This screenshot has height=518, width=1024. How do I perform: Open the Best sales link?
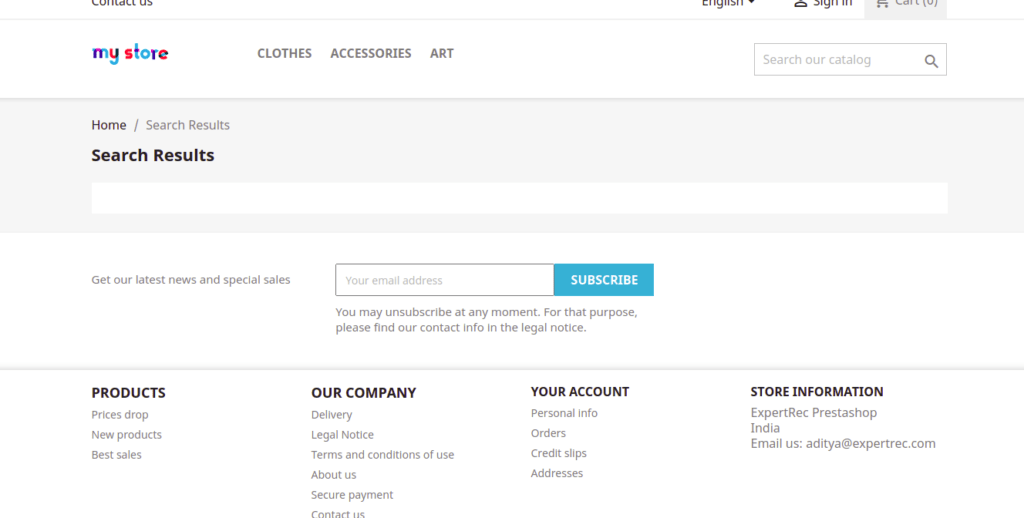tap(116, 455)
